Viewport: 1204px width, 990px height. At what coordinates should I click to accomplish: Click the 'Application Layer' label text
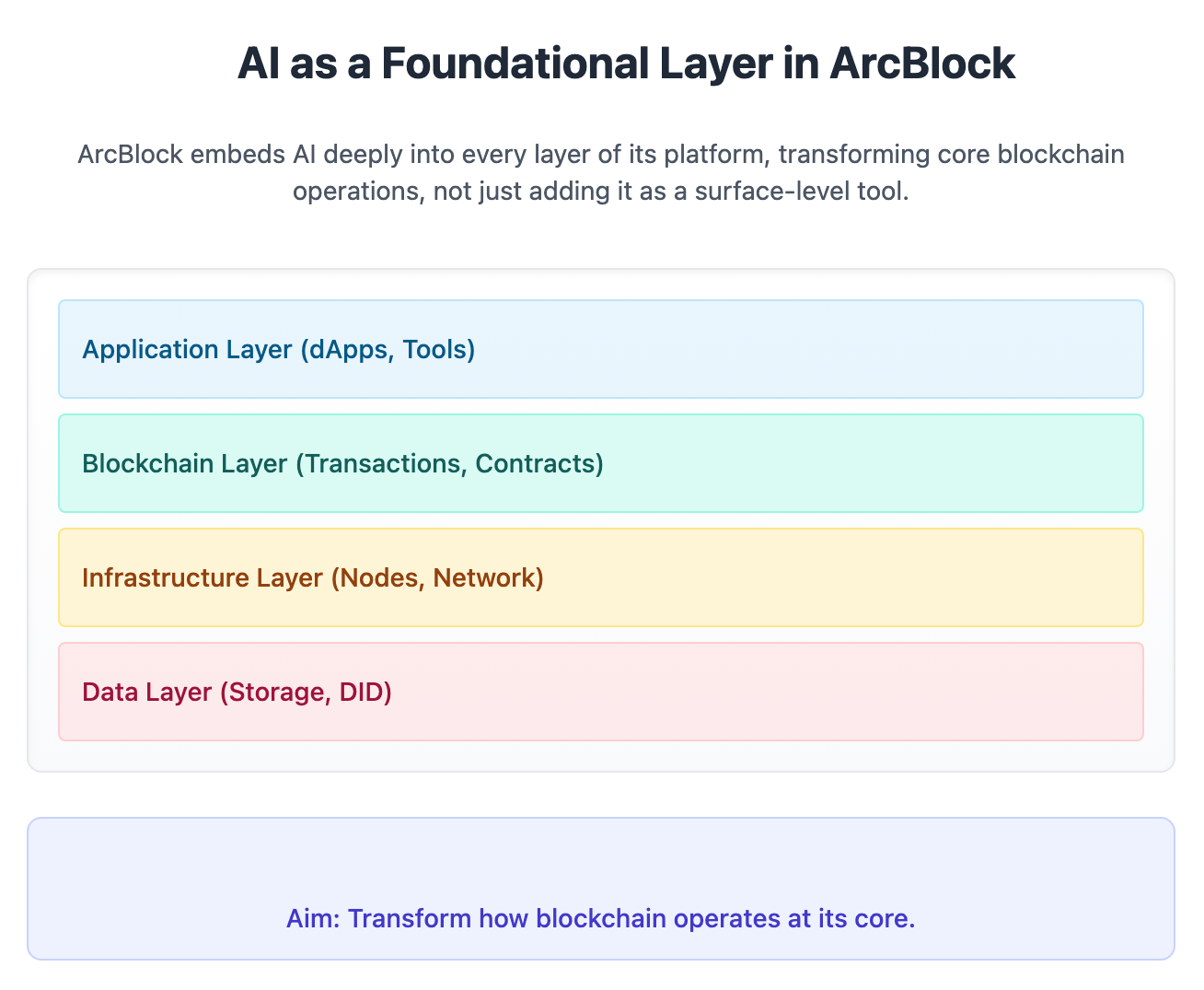pyautogui.click(x=187, y=350)
